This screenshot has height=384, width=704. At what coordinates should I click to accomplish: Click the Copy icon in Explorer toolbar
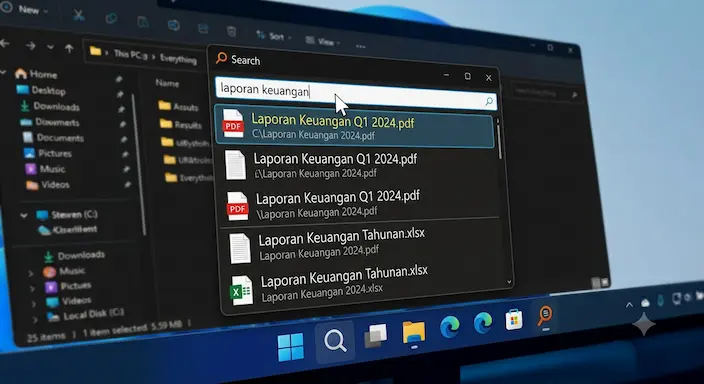(x=111, y=18)
